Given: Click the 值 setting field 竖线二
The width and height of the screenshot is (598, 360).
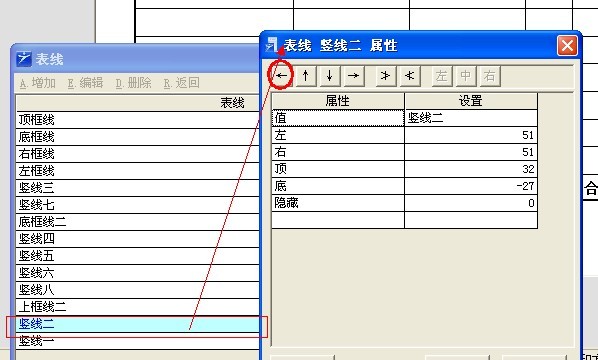Looking at the screenshot, I should pos(471,118).
